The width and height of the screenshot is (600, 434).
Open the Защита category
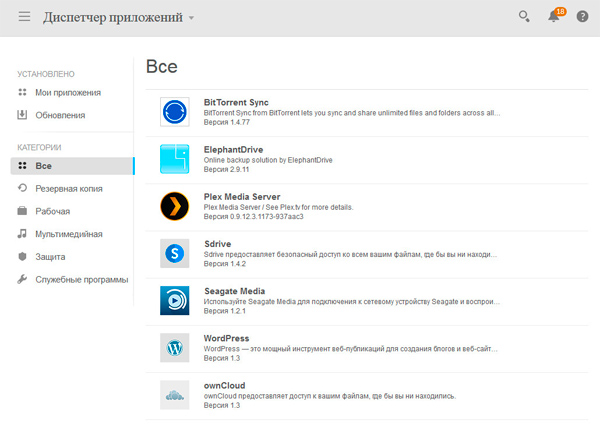51,256
